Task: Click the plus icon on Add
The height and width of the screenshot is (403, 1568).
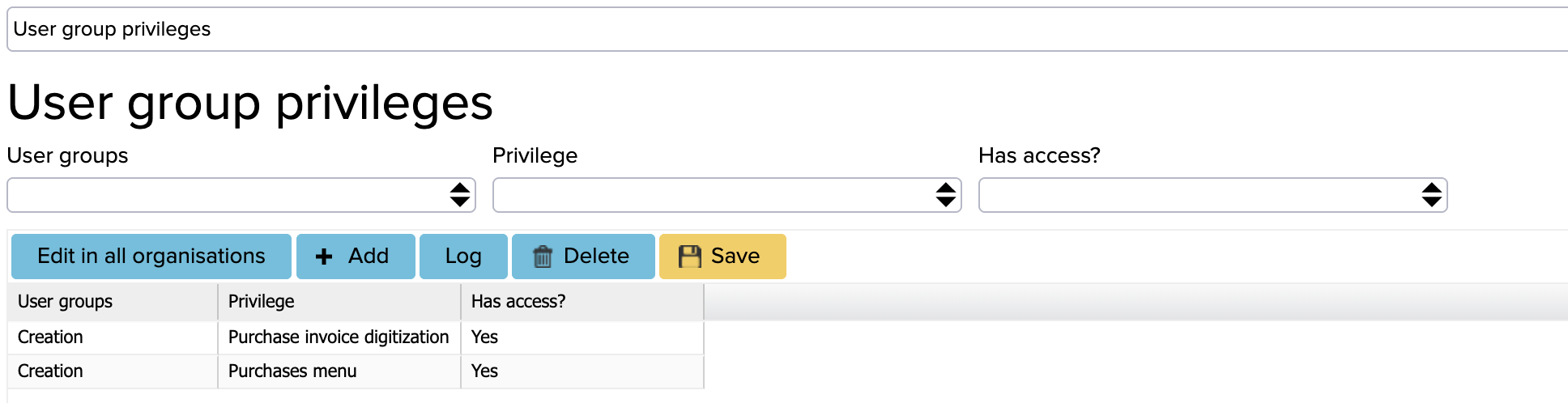Action: point(324,257)
